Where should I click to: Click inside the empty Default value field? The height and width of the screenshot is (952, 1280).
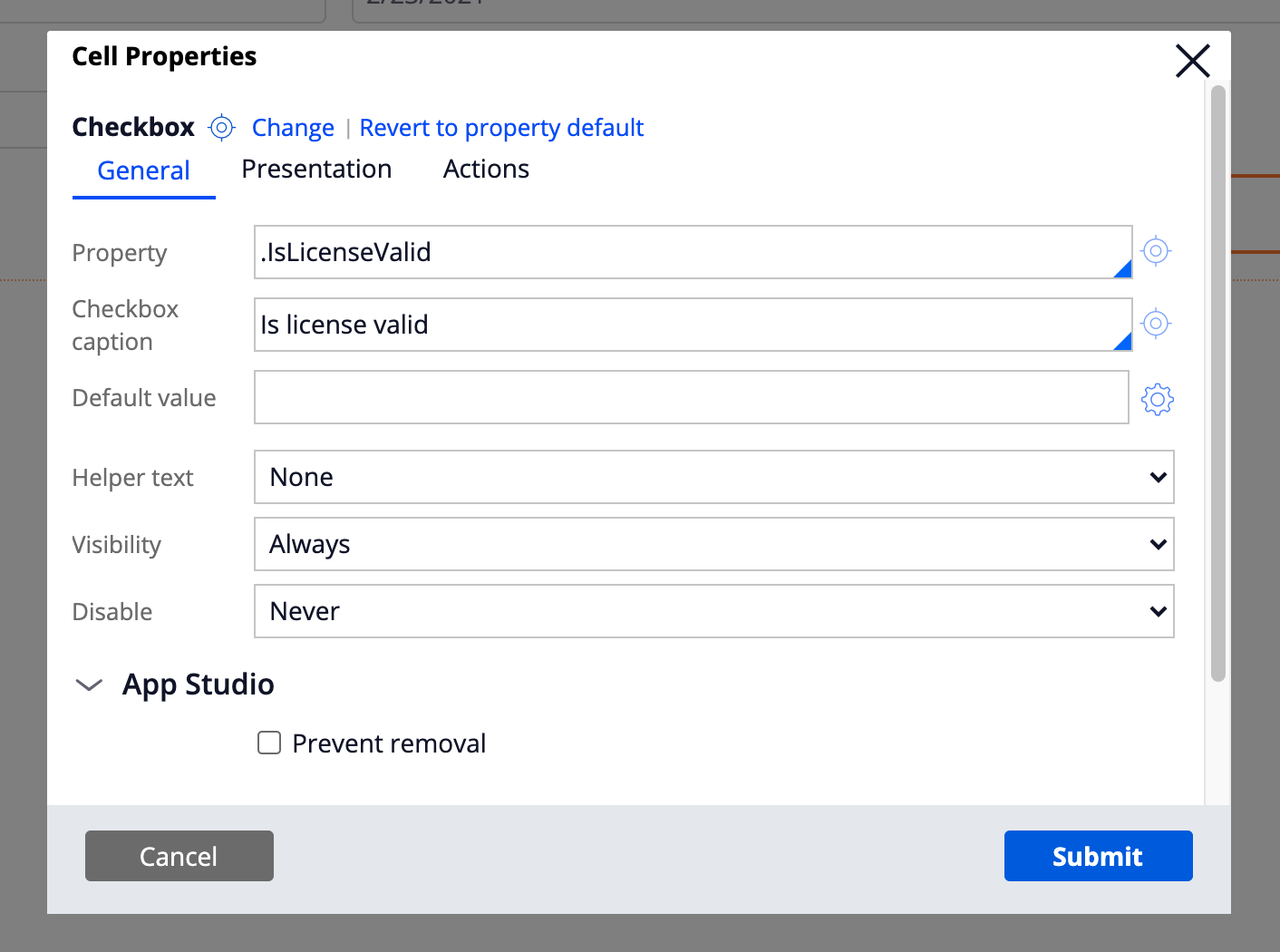[635, 397]
